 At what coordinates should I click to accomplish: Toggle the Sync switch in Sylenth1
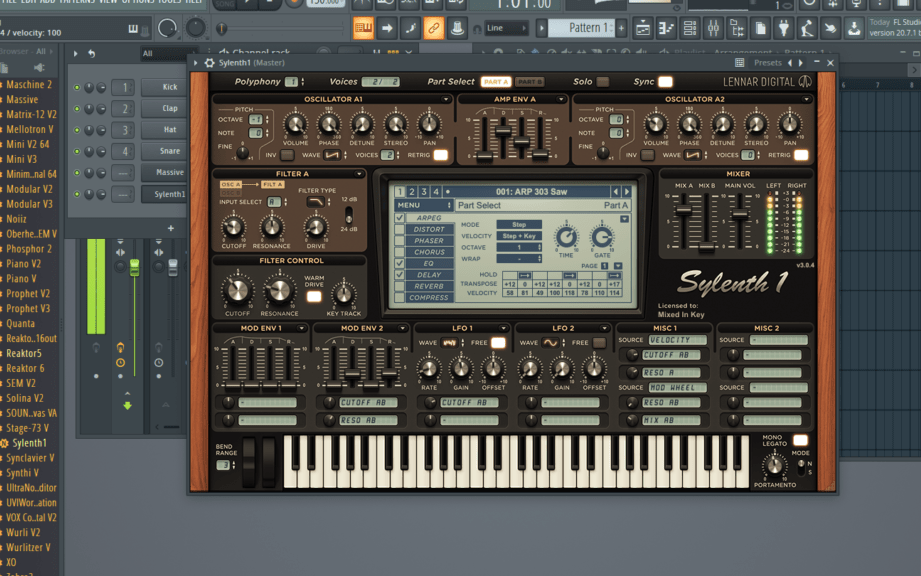tap(665, 82)
